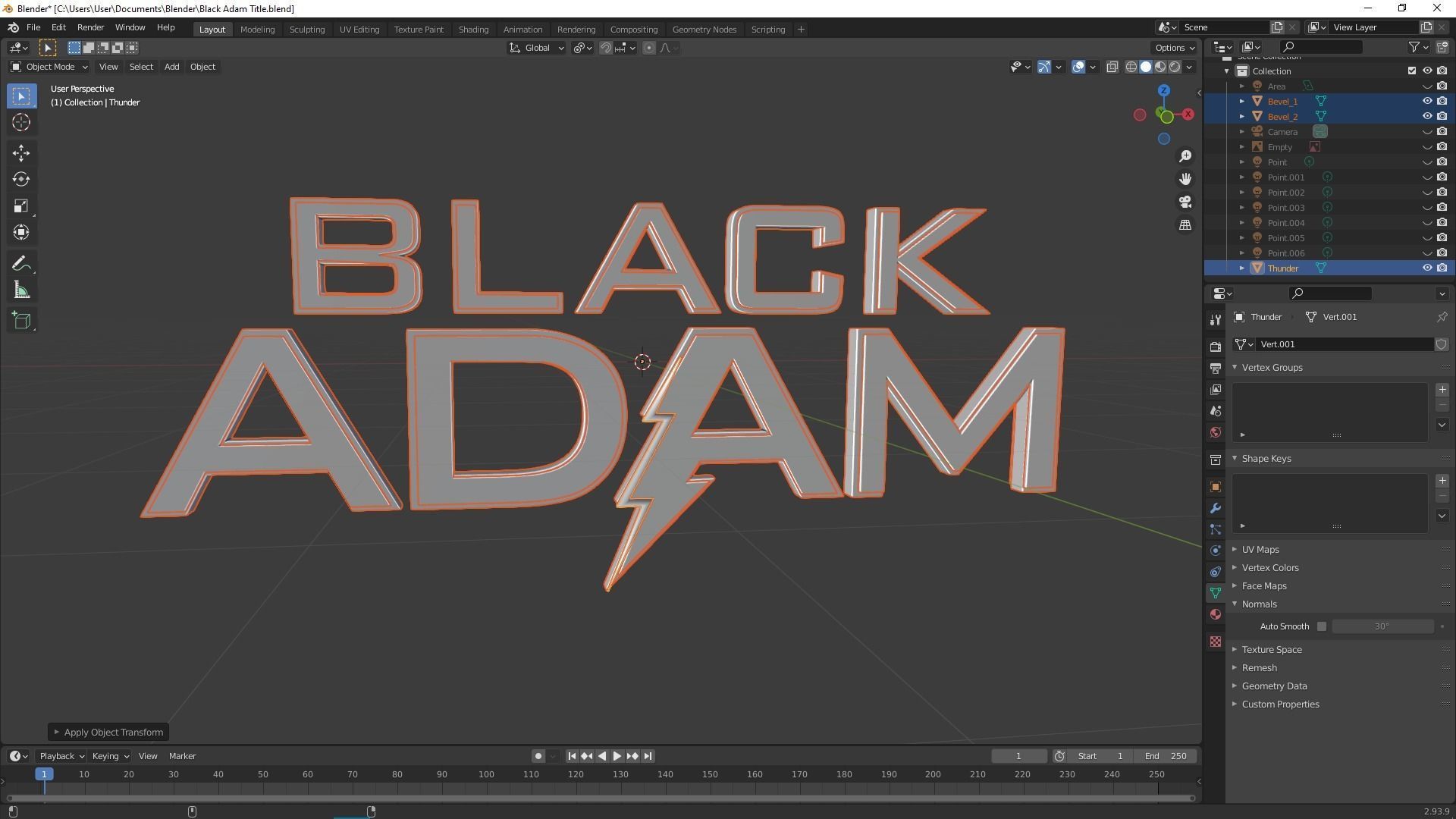Add a new Shape Key with the plus button

(1442, 480)
